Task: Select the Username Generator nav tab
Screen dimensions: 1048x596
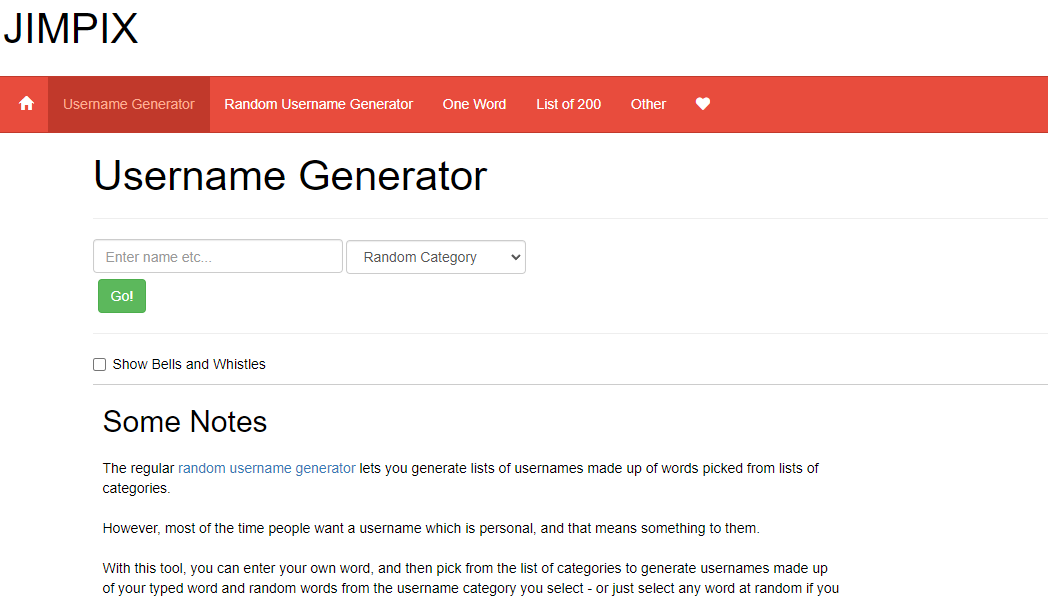Action: click(x=129, y=104)
